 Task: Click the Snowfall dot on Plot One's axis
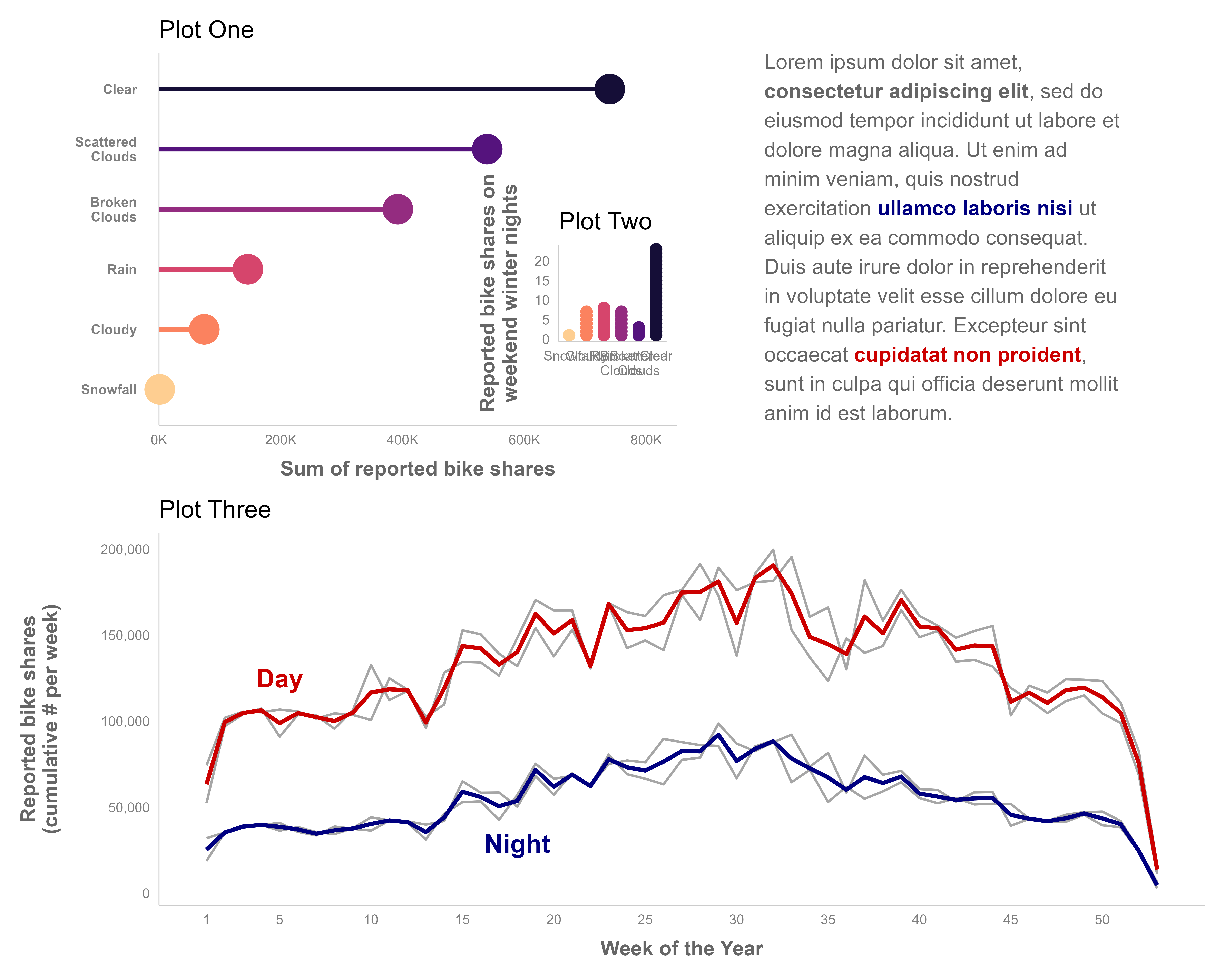(160, 390)
